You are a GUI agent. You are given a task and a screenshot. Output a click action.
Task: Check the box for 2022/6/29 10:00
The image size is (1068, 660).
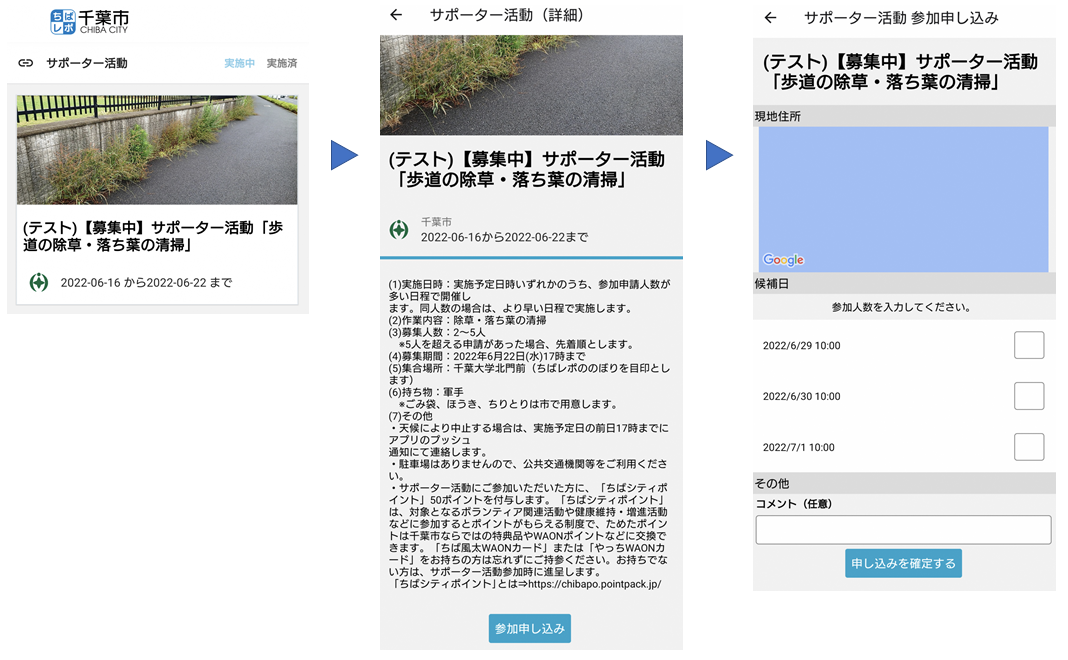(1029, 345)
